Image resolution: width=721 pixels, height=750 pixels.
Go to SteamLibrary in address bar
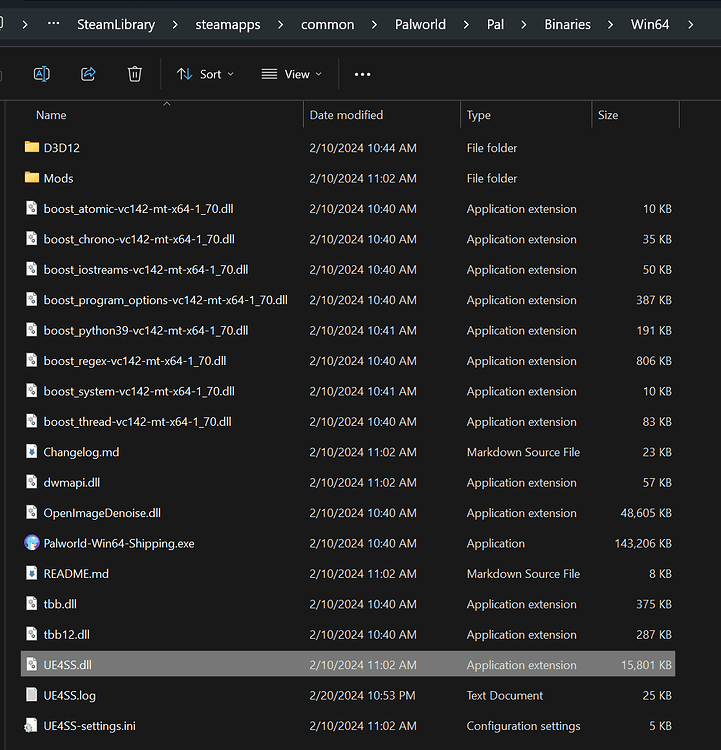pyautogui.click(x=116, y=24)
